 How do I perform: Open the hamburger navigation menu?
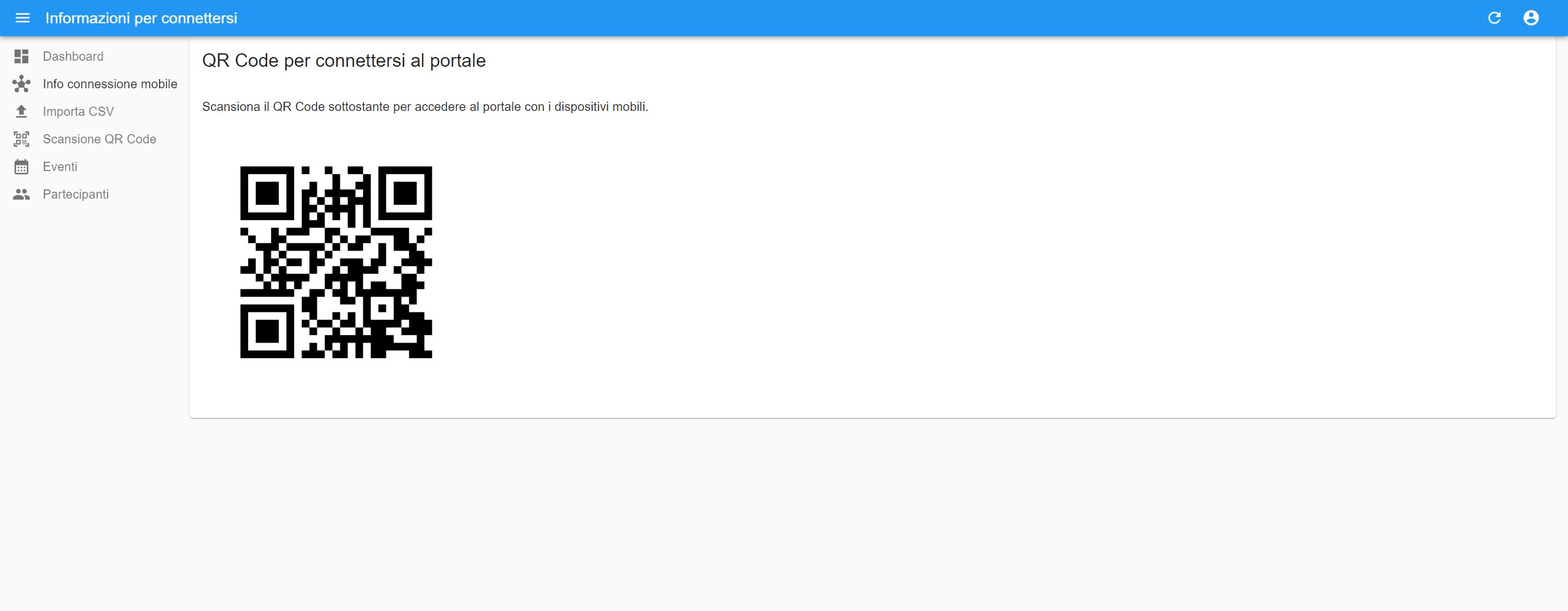pyautogui.click(x=23, y=18)
